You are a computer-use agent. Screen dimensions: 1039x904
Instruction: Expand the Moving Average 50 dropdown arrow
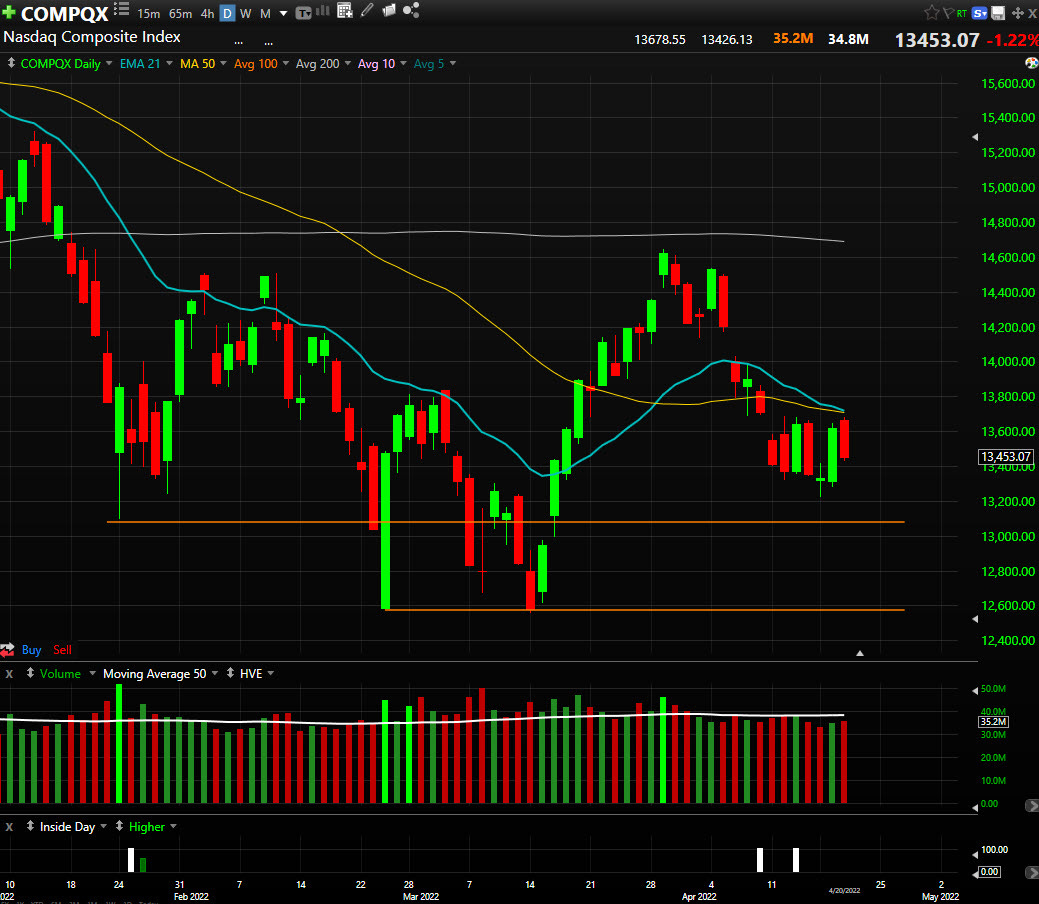click(215, 673)
